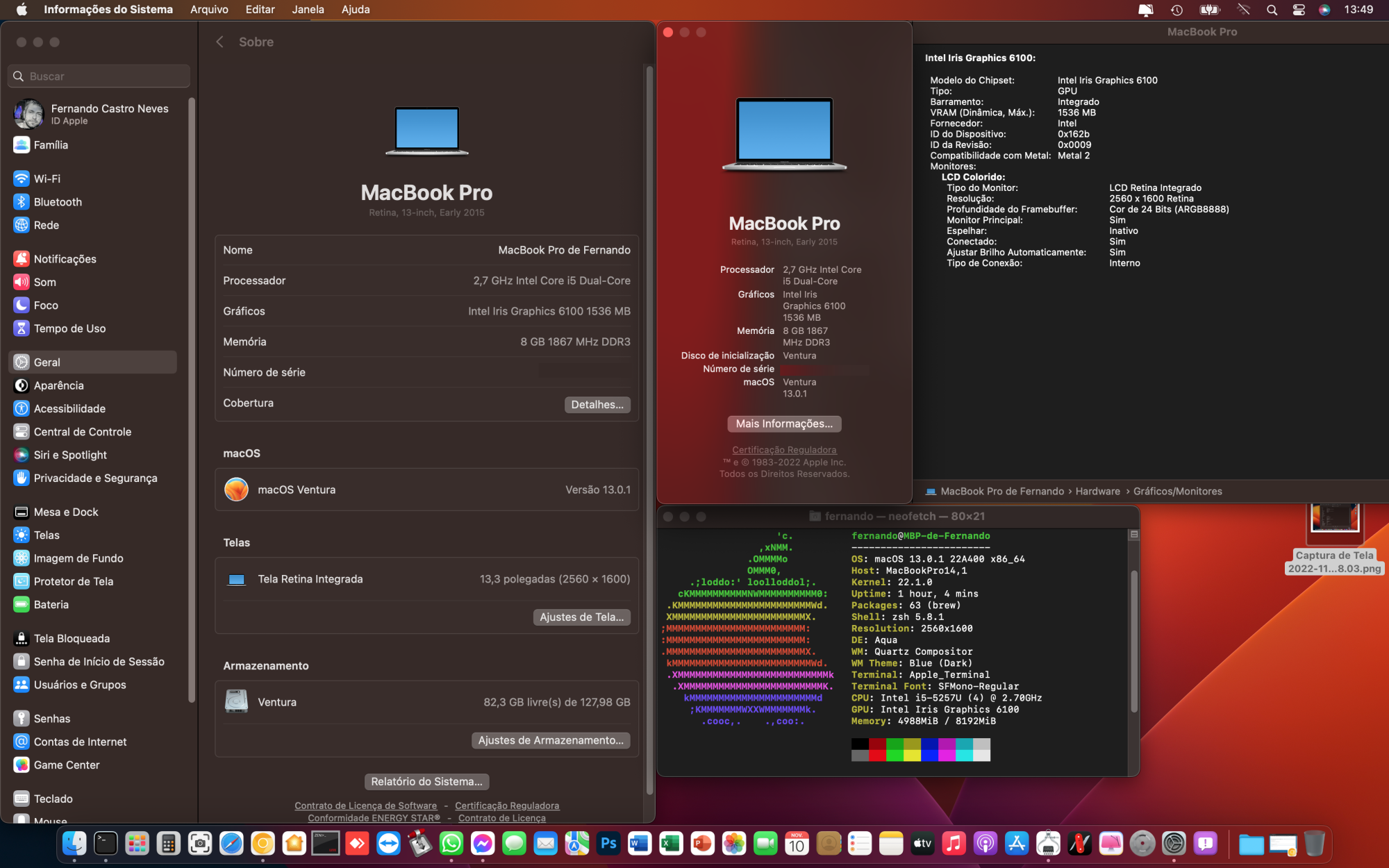
Task: Launch Photoshop from the Dock
Action: coord(608,844)
